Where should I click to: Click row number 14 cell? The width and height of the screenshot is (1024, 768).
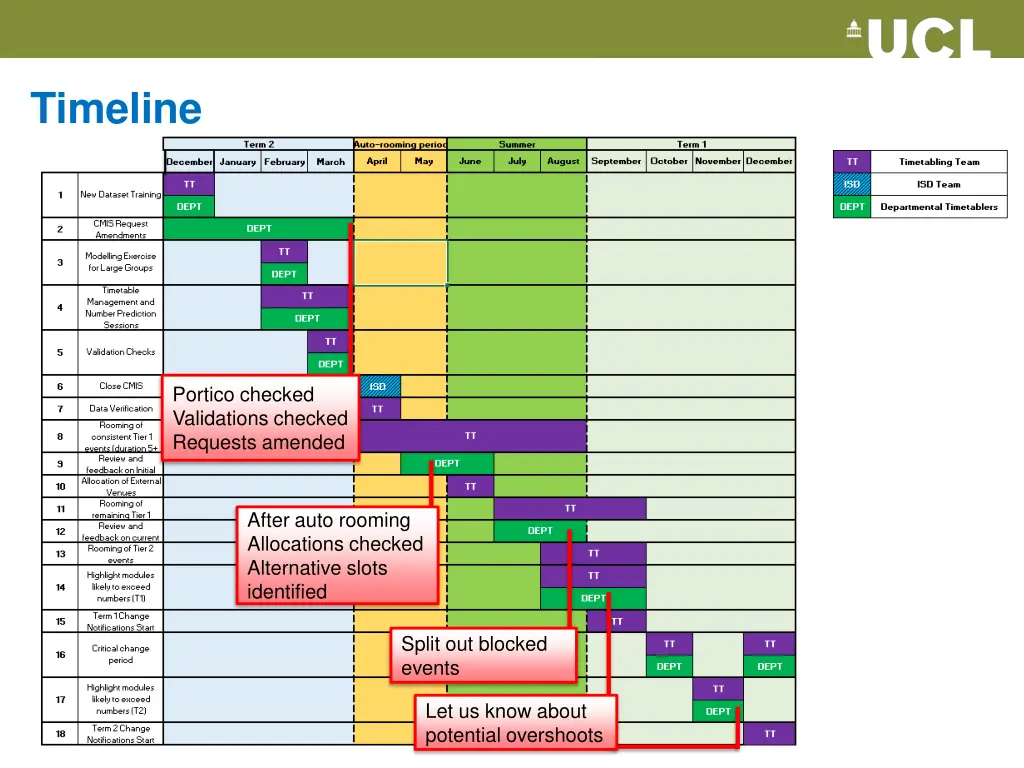click(60, 587)
